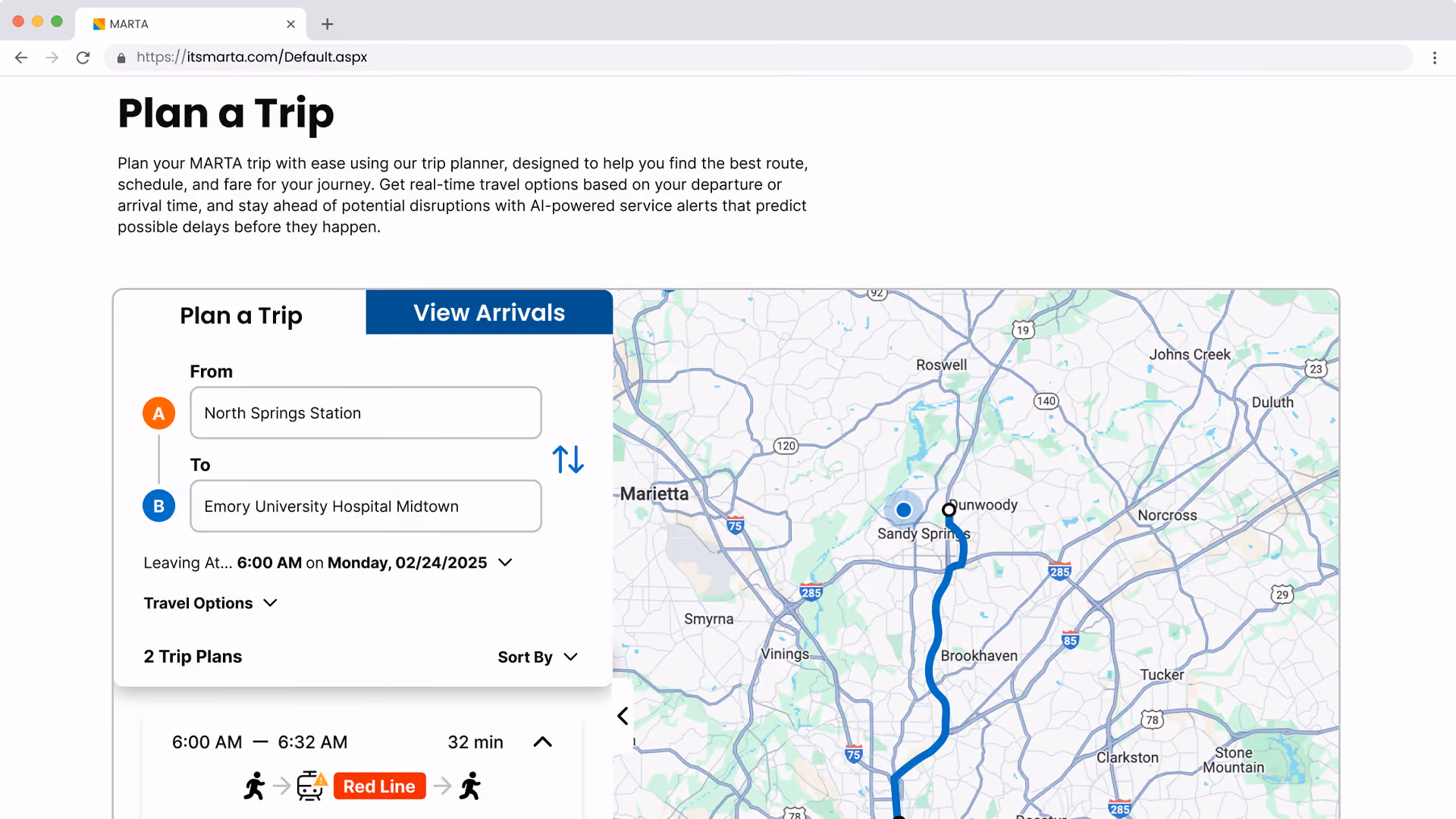Click the Vinings label on map

785,654
